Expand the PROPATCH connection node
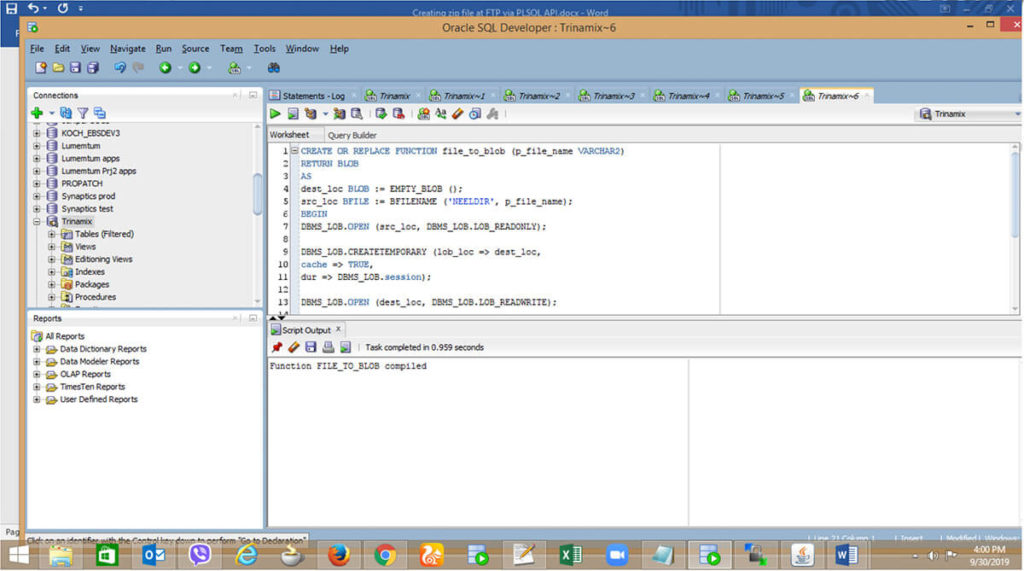Image resolution: width=1024 pixels, height=571 pixels. (x=37, y=184)
